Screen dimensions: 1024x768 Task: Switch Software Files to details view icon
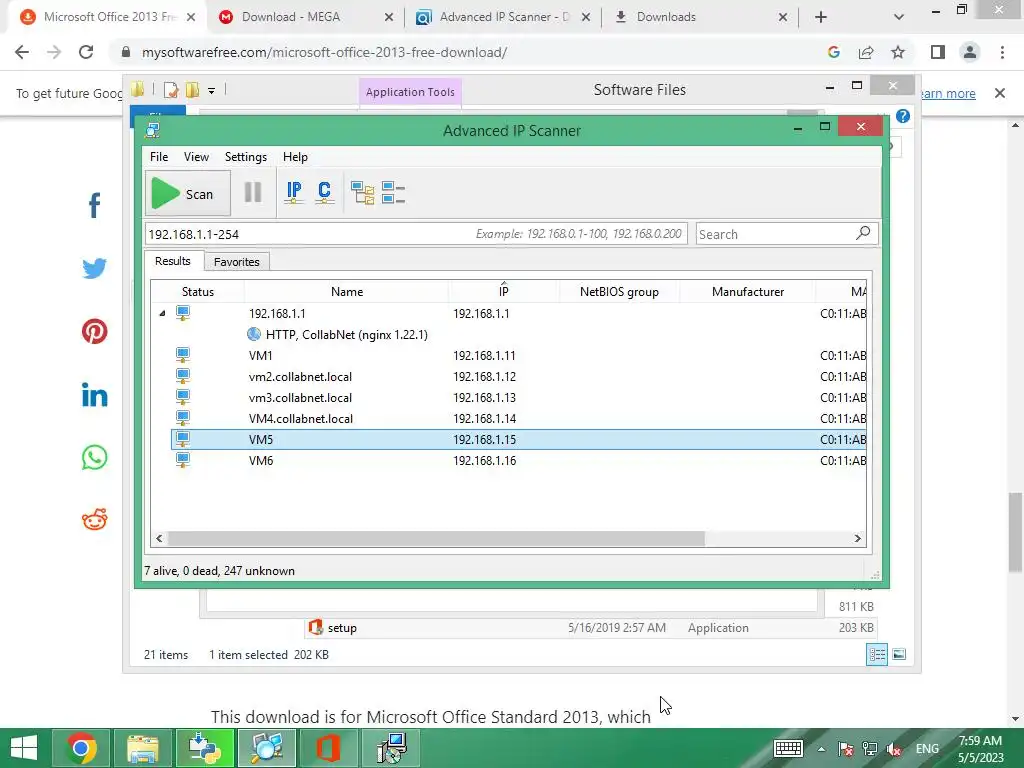pyautogui.click(x=877, y=654)
